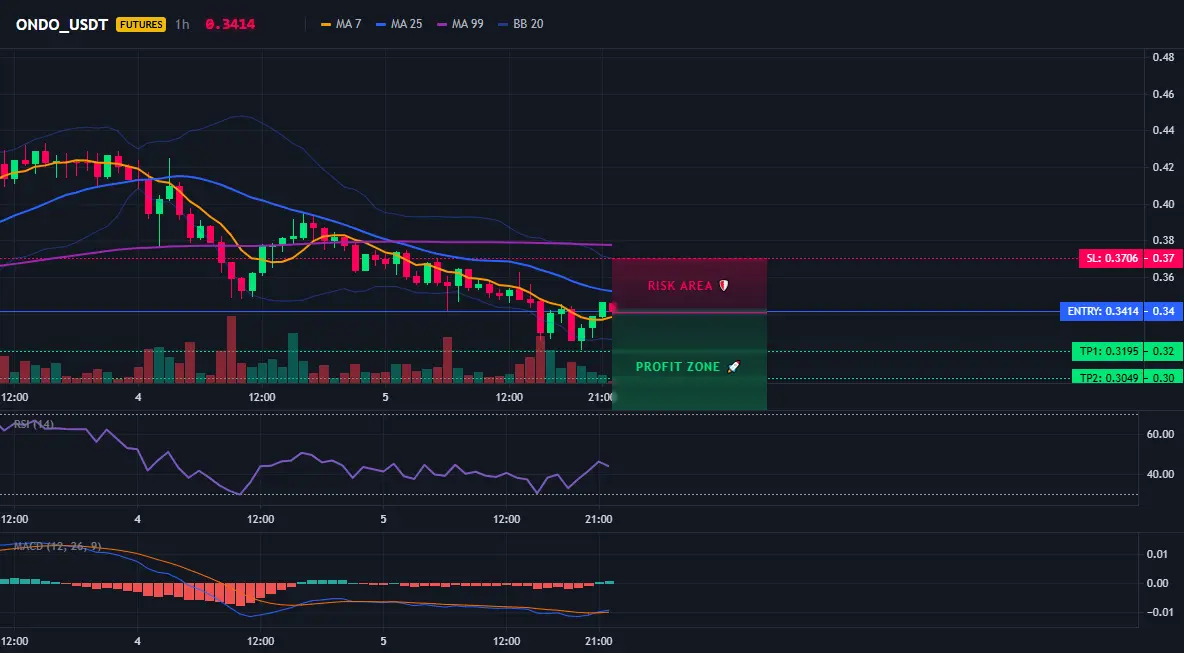Toggle the MA 7 legend entry

341,24
